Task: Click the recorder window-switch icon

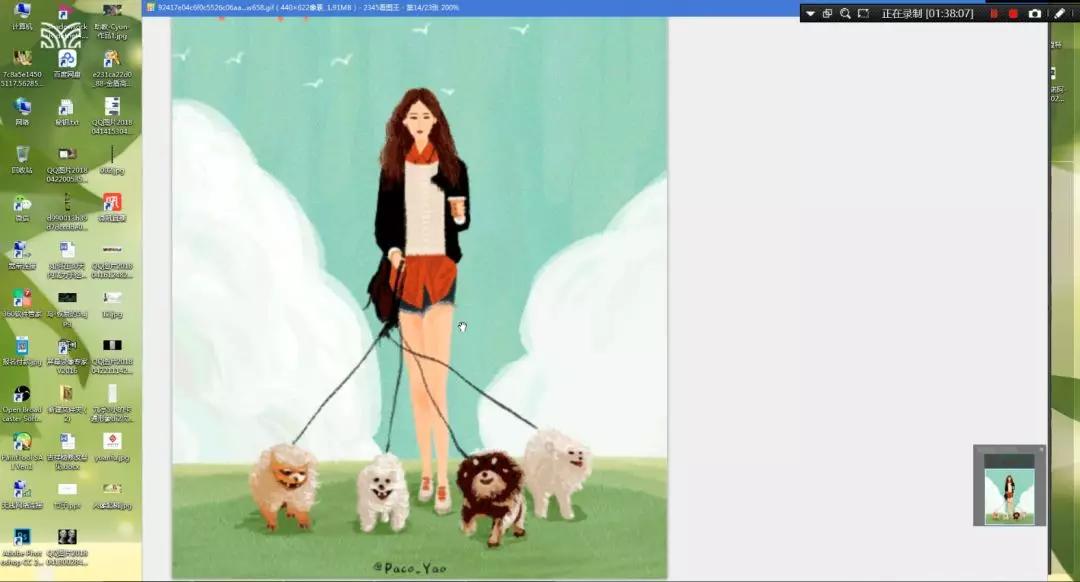Action: (x=827, y=14)
